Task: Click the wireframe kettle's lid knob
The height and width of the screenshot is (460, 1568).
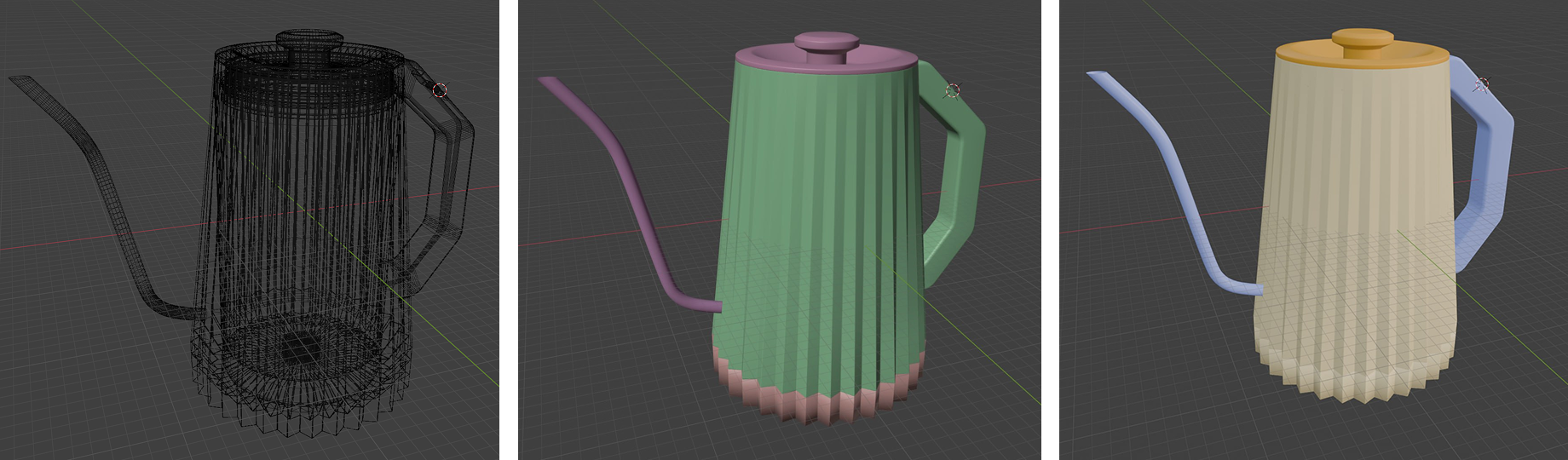Action: (x=309, y=42)
